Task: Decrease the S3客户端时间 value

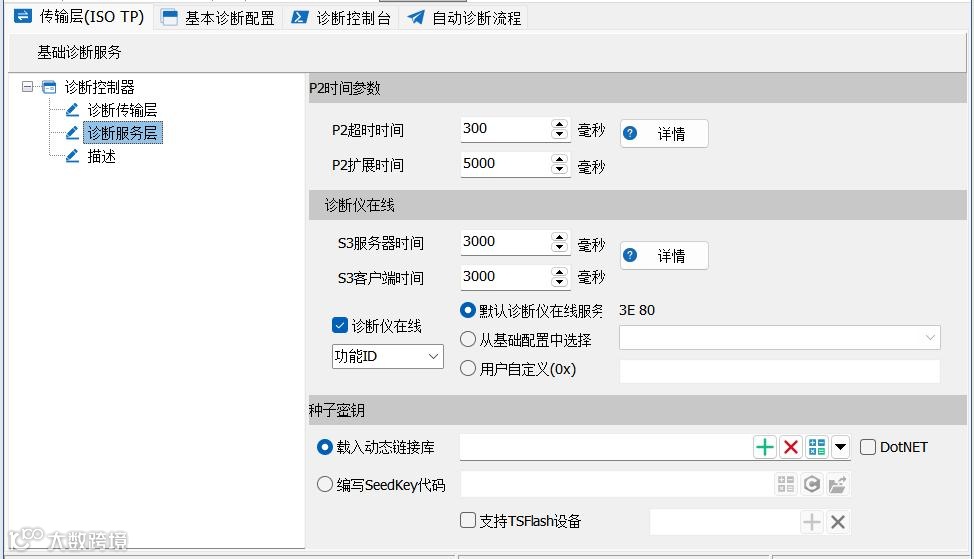Action: (560, 282)
